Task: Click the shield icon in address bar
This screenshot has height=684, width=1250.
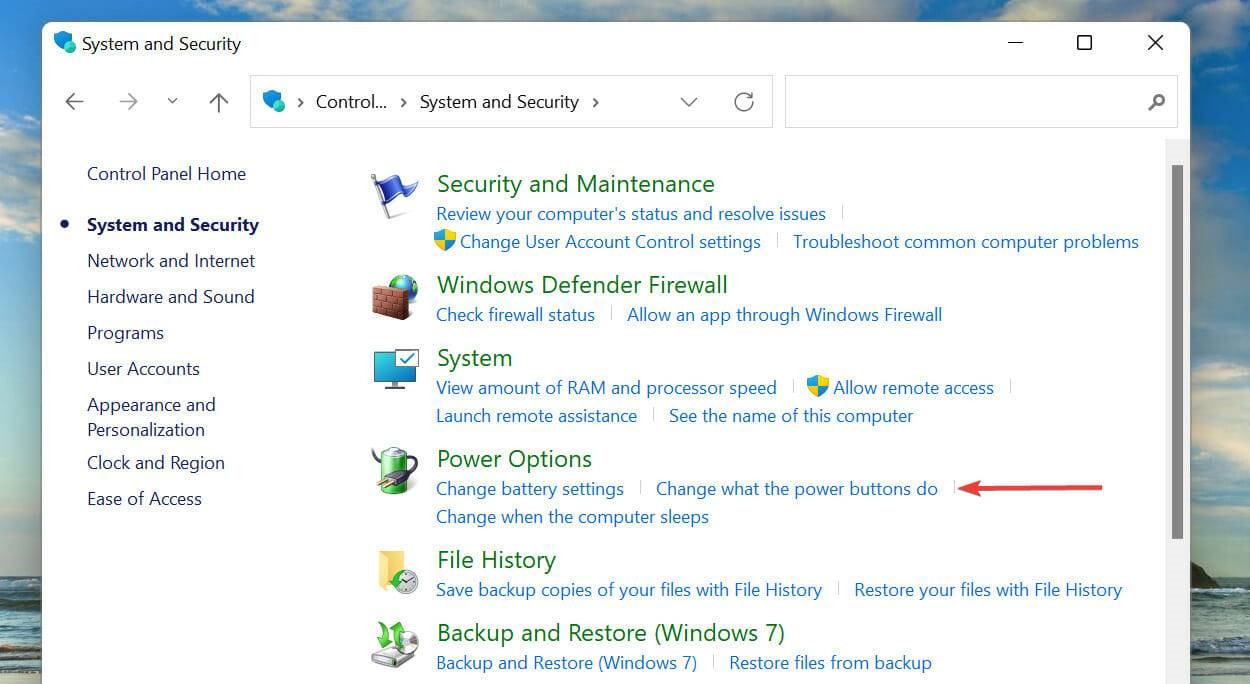Action: 273,101
